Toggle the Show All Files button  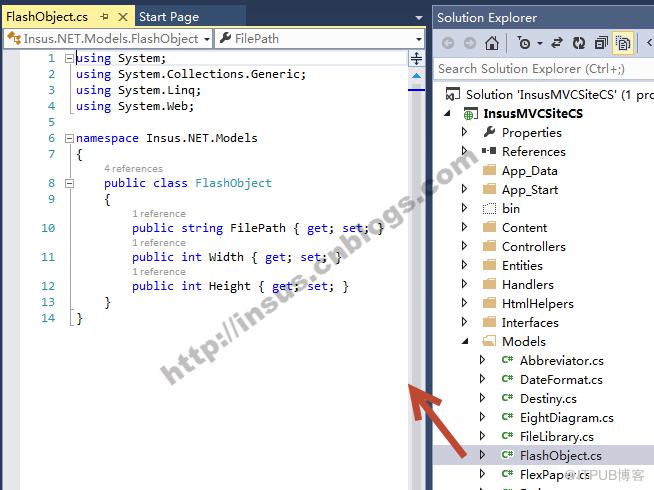[x=623, y=43]
